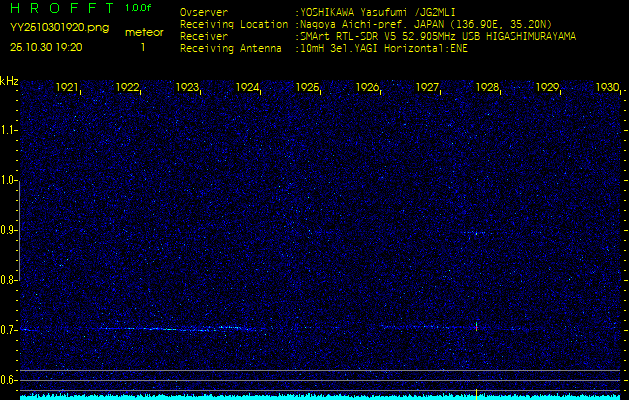
Task: Click the yellow meteor label
Action: click(143, 32)
